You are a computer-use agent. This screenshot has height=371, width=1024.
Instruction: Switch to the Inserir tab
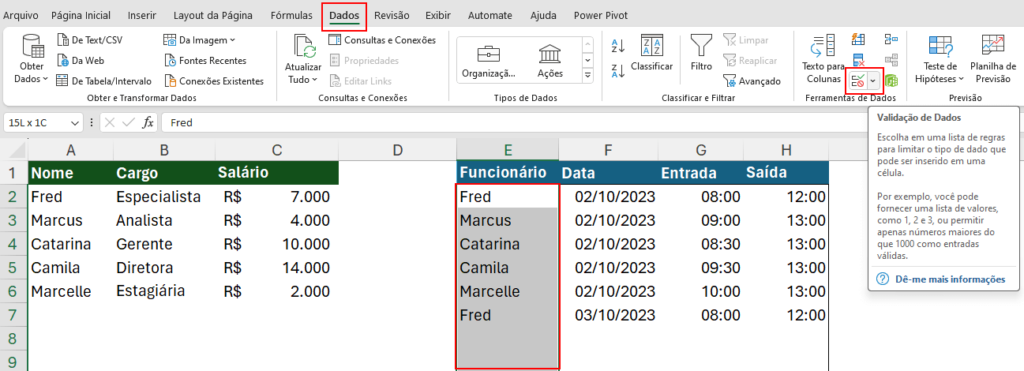(x=142, y=16)
